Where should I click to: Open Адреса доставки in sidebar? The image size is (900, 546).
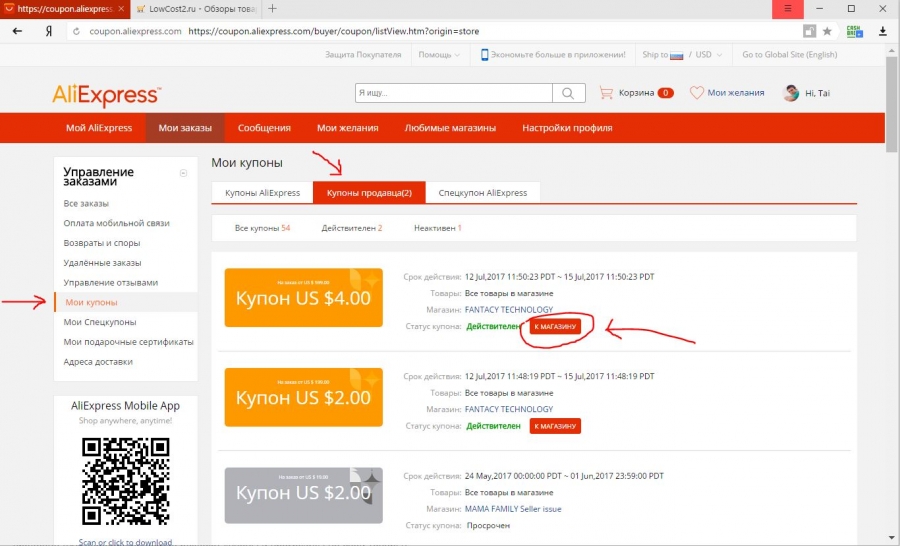click(x=98, y=362)
